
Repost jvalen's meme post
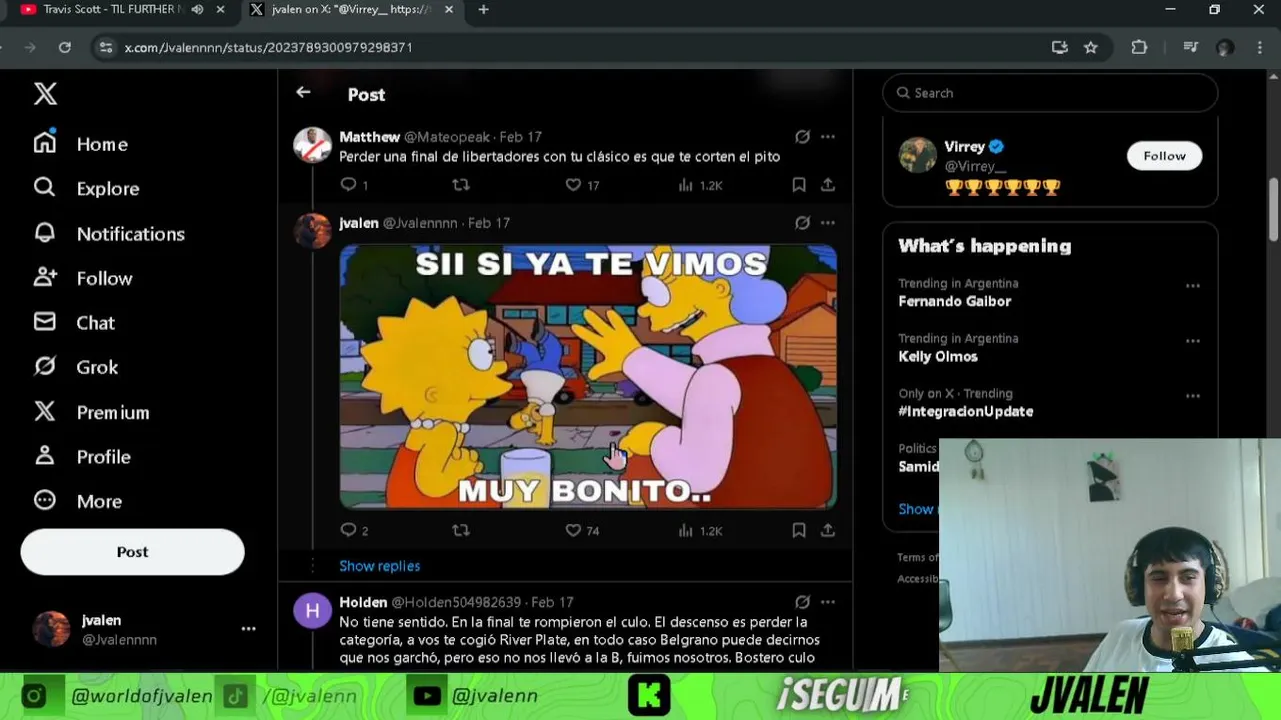tap(461, 530)
